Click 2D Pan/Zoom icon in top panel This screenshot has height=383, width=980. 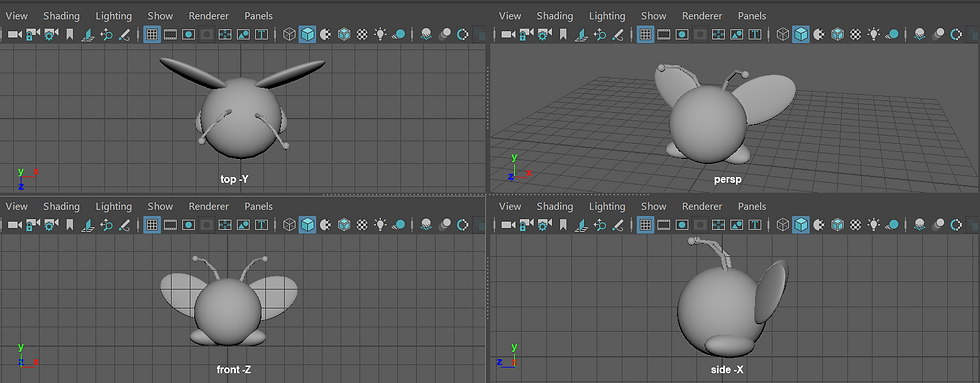[x=106, y=34]
